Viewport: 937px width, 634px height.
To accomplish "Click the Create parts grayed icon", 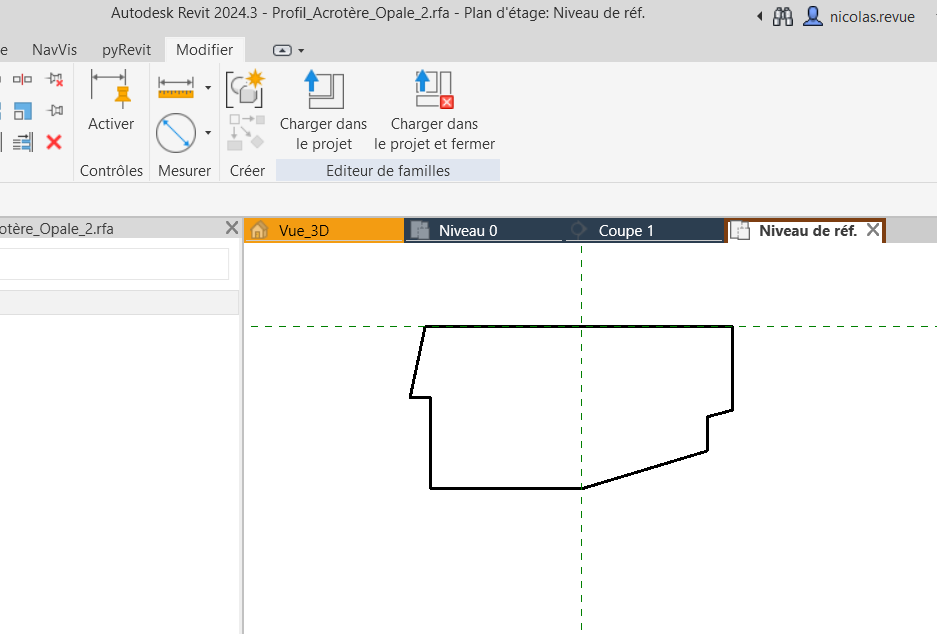I will point(246,133).
